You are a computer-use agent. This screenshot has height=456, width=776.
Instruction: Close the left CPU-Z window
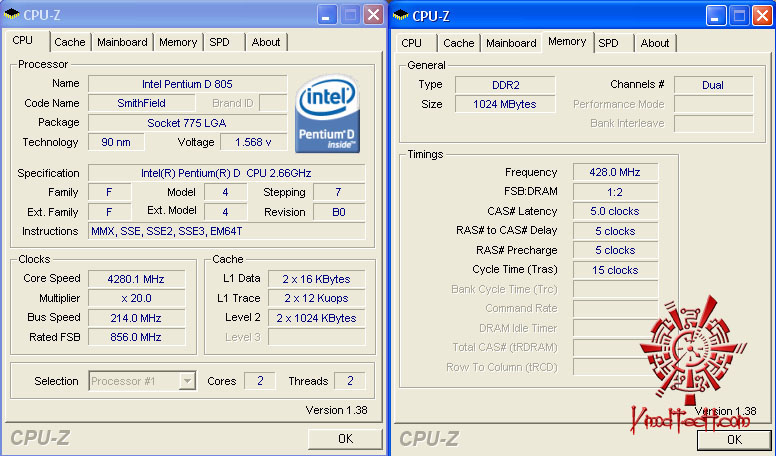pyautogui.click(x=374, y=15)
